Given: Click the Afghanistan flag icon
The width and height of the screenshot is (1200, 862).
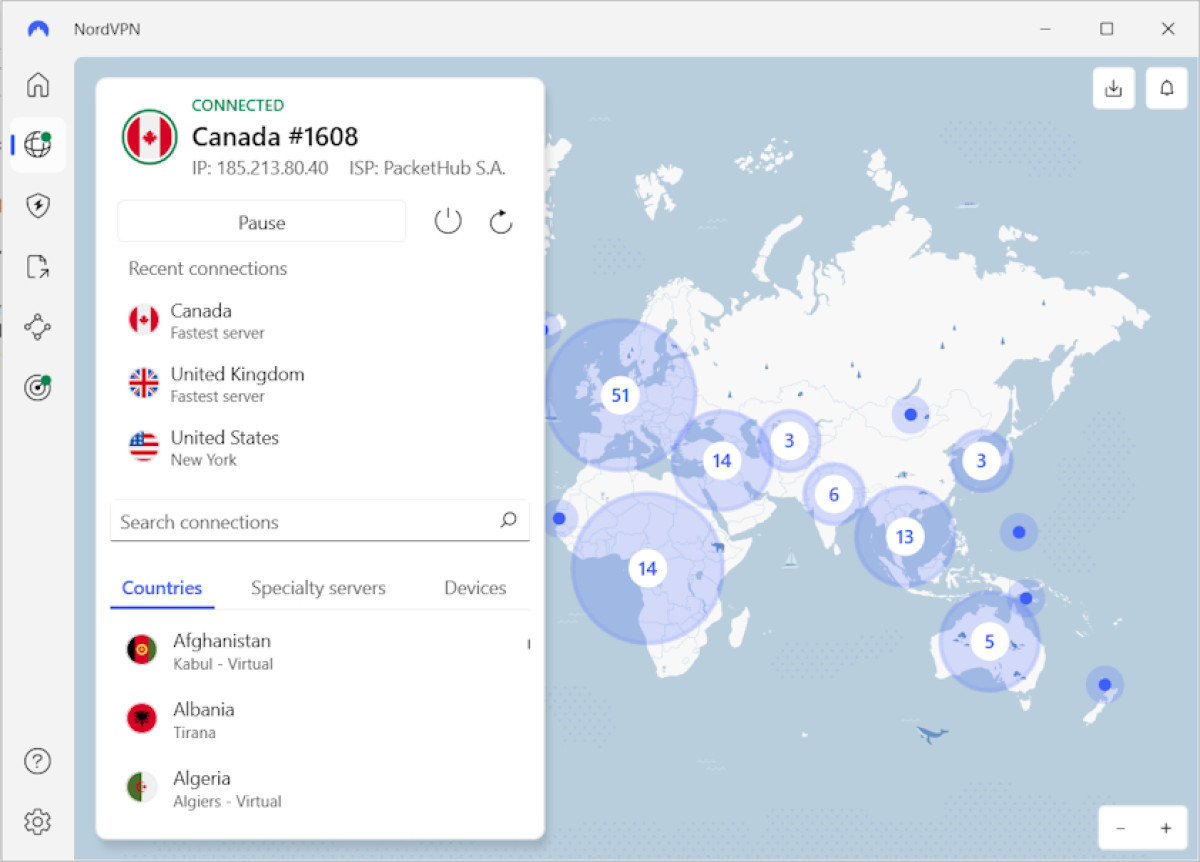Looking at the screenshot, I should point(142,650).
